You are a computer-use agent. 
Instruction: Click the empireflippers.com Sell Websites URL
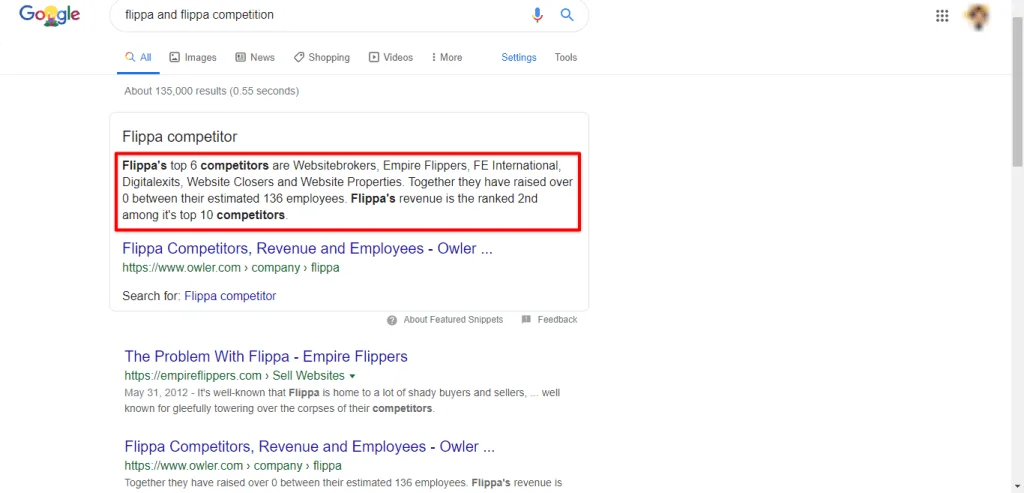click(234, 375)
